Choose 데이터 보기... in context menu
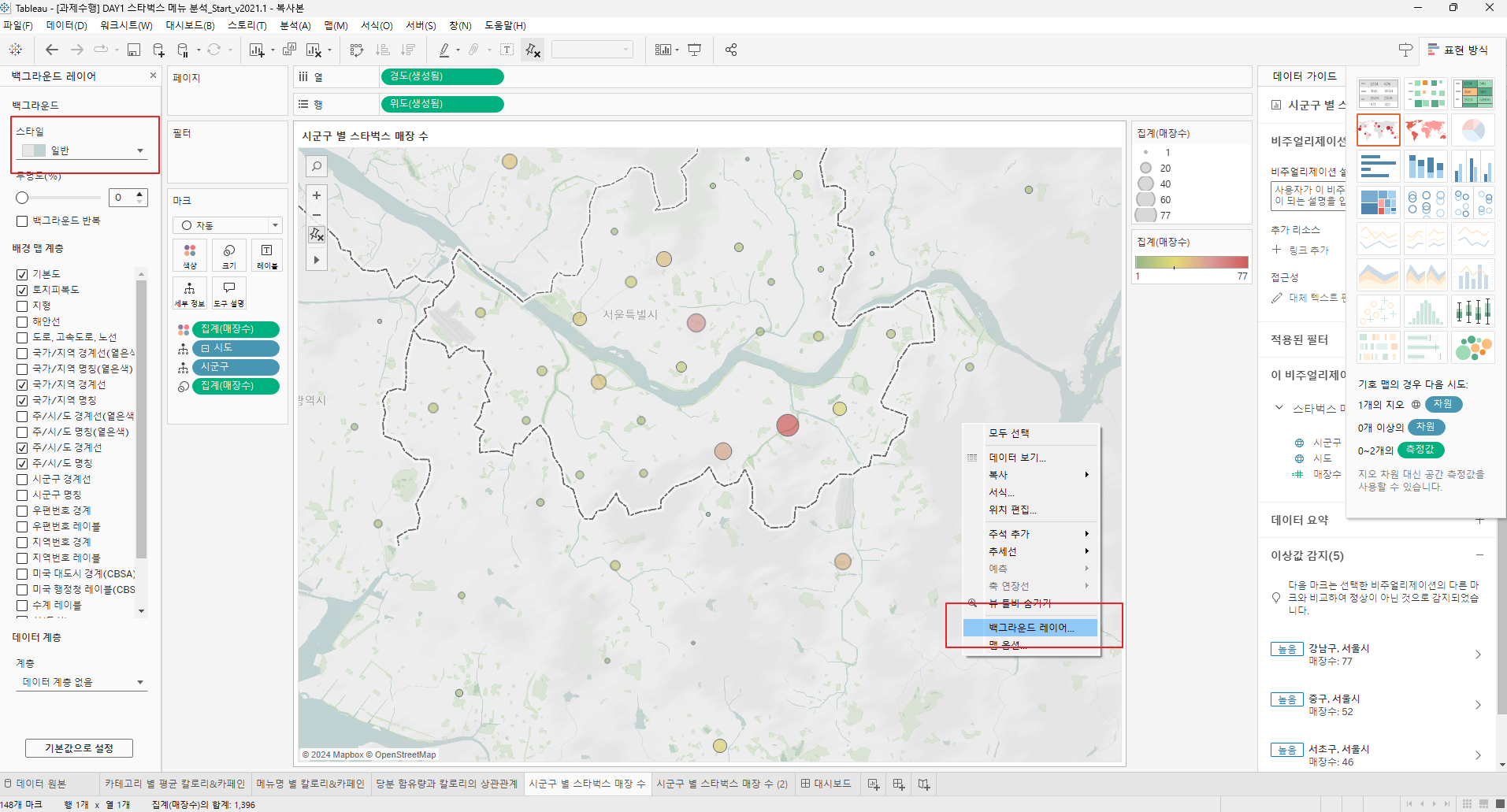This screenshot has width=1507, height=812. 1030,458
